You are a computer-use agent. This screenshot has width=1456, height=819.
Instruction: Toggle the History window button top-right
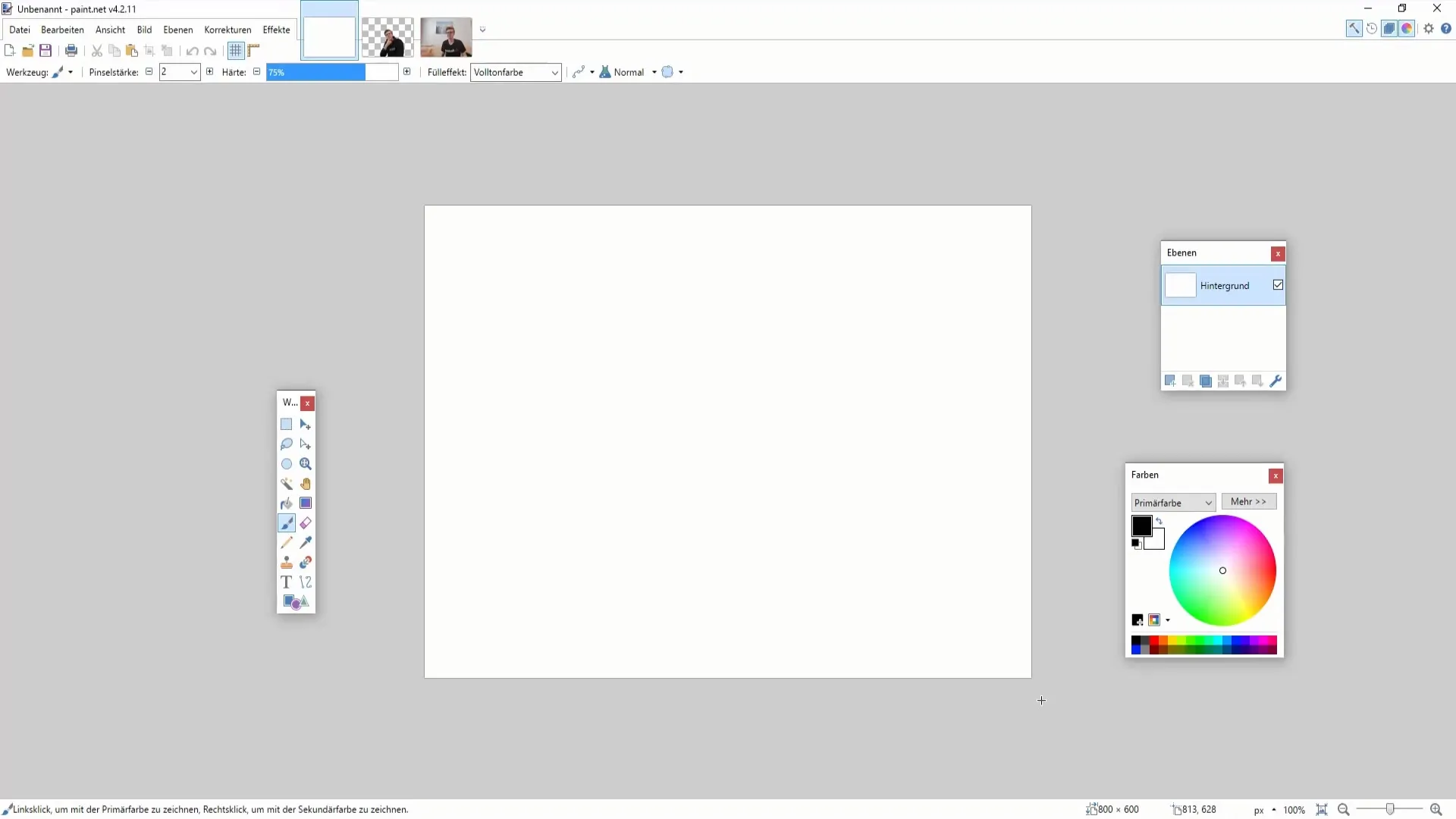(1372, 29)
